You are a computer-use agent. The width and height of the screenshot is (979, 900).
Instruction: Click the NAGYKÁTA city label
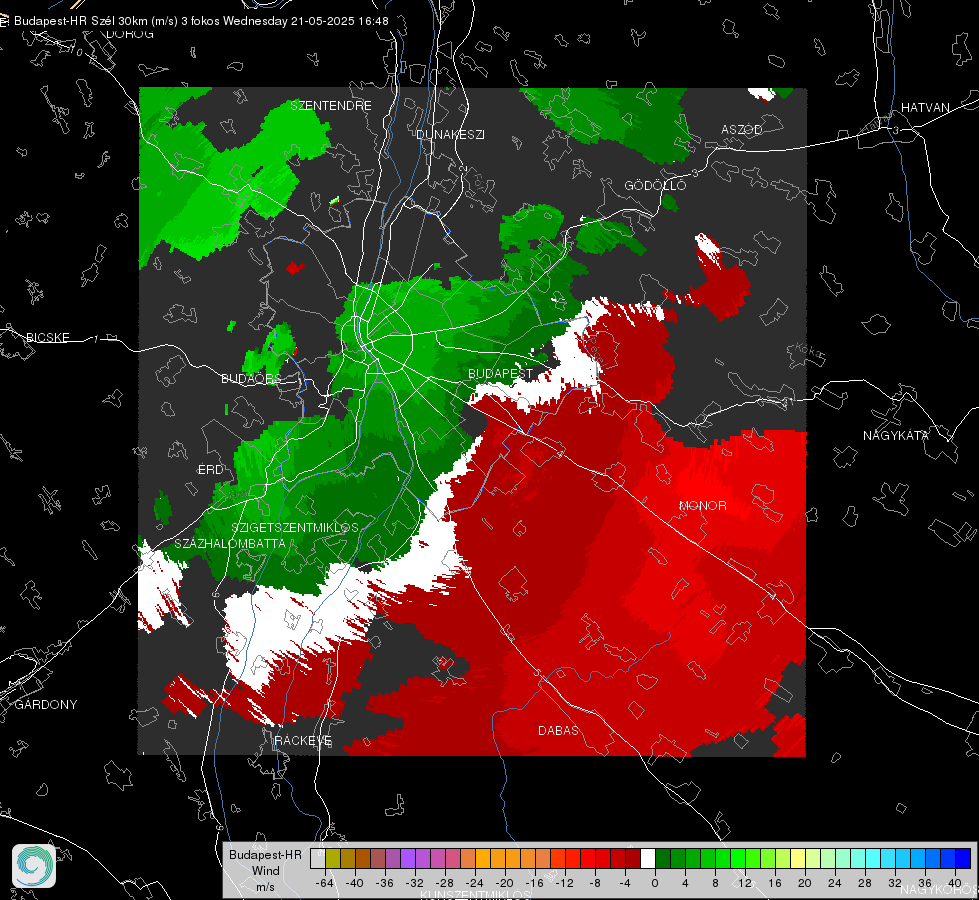pyautogui.click(x=896, y=435)
